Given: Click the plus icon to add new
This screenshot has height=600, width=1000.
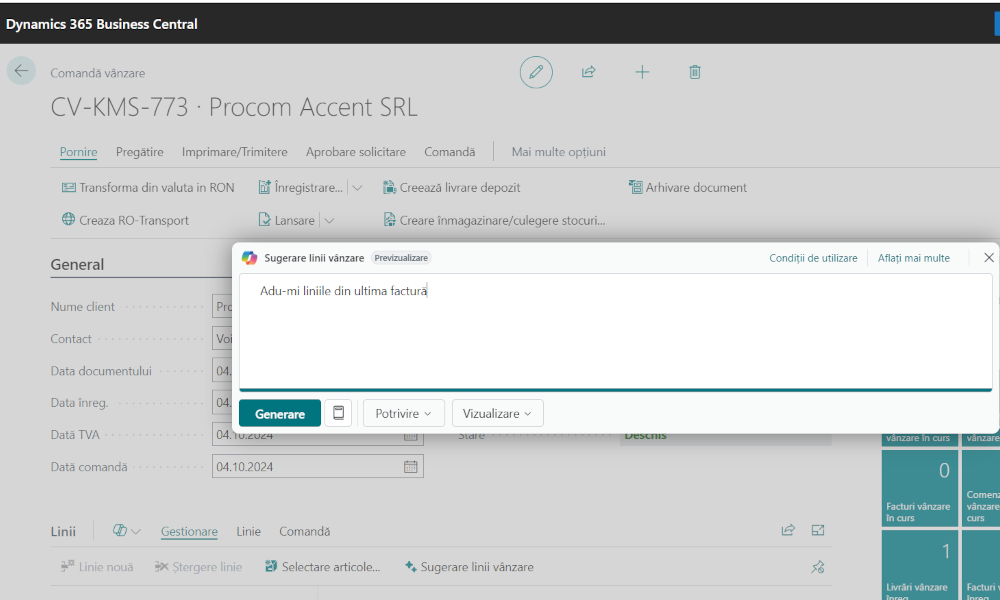Looking at the screenshot, I should 642,72.
